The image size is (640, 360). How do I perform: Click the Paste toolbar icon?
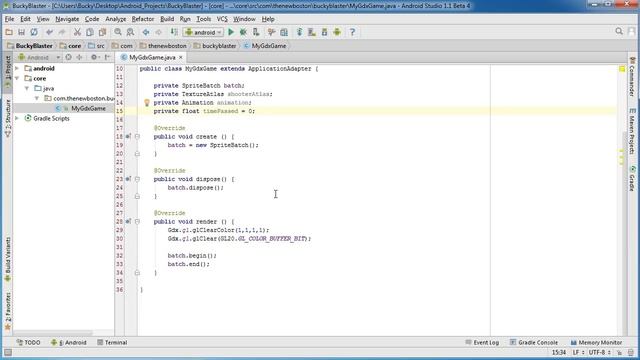click(x=102, y=32)
